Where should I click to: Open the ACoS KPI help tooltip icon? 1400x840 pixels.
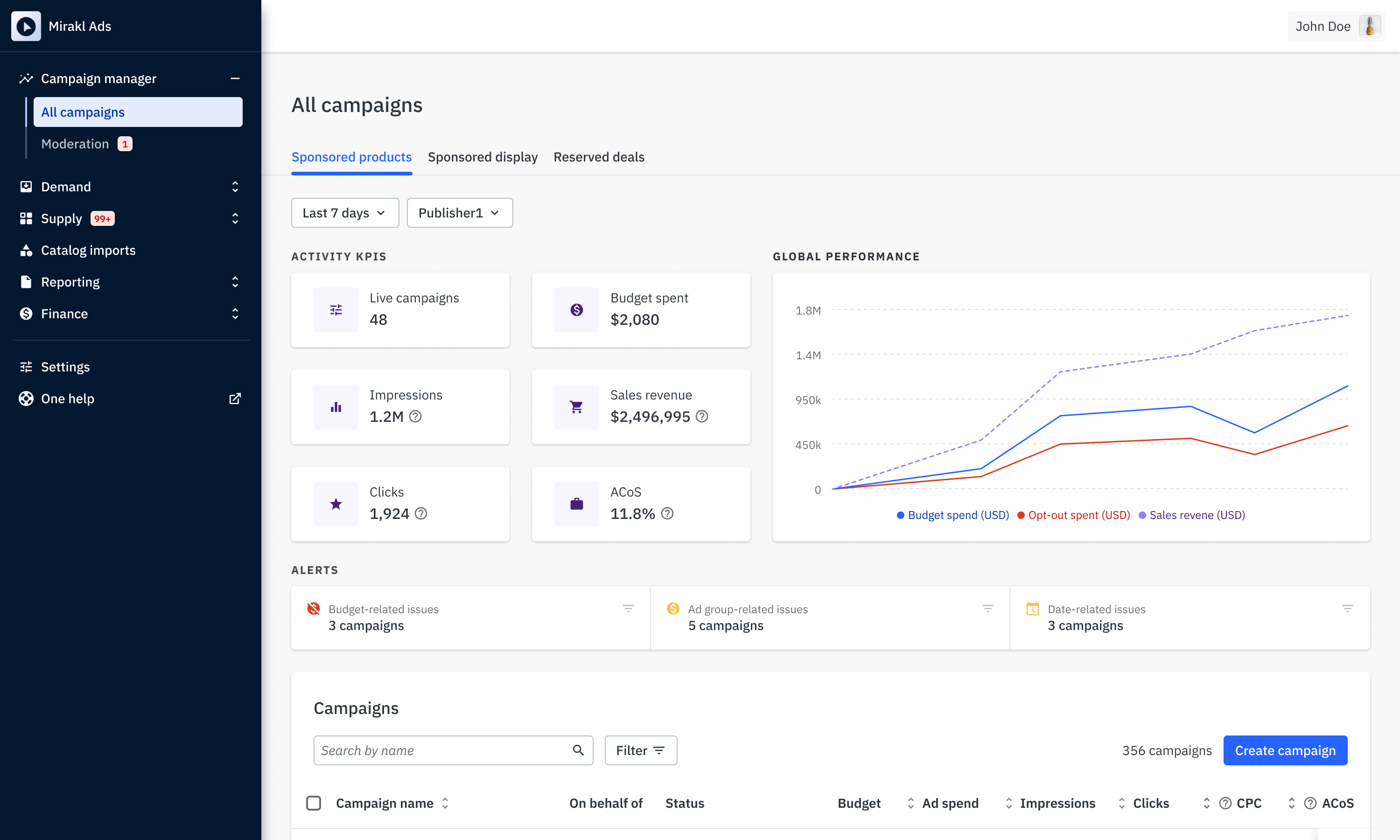point(667,513)
